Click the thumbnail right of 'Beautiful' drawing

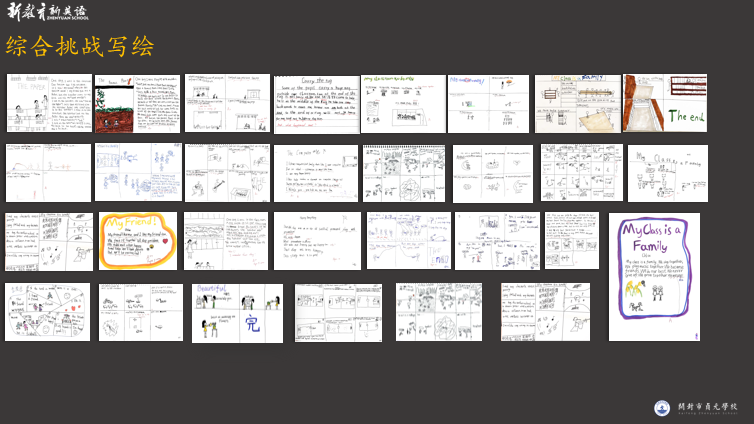click(338, 313)
